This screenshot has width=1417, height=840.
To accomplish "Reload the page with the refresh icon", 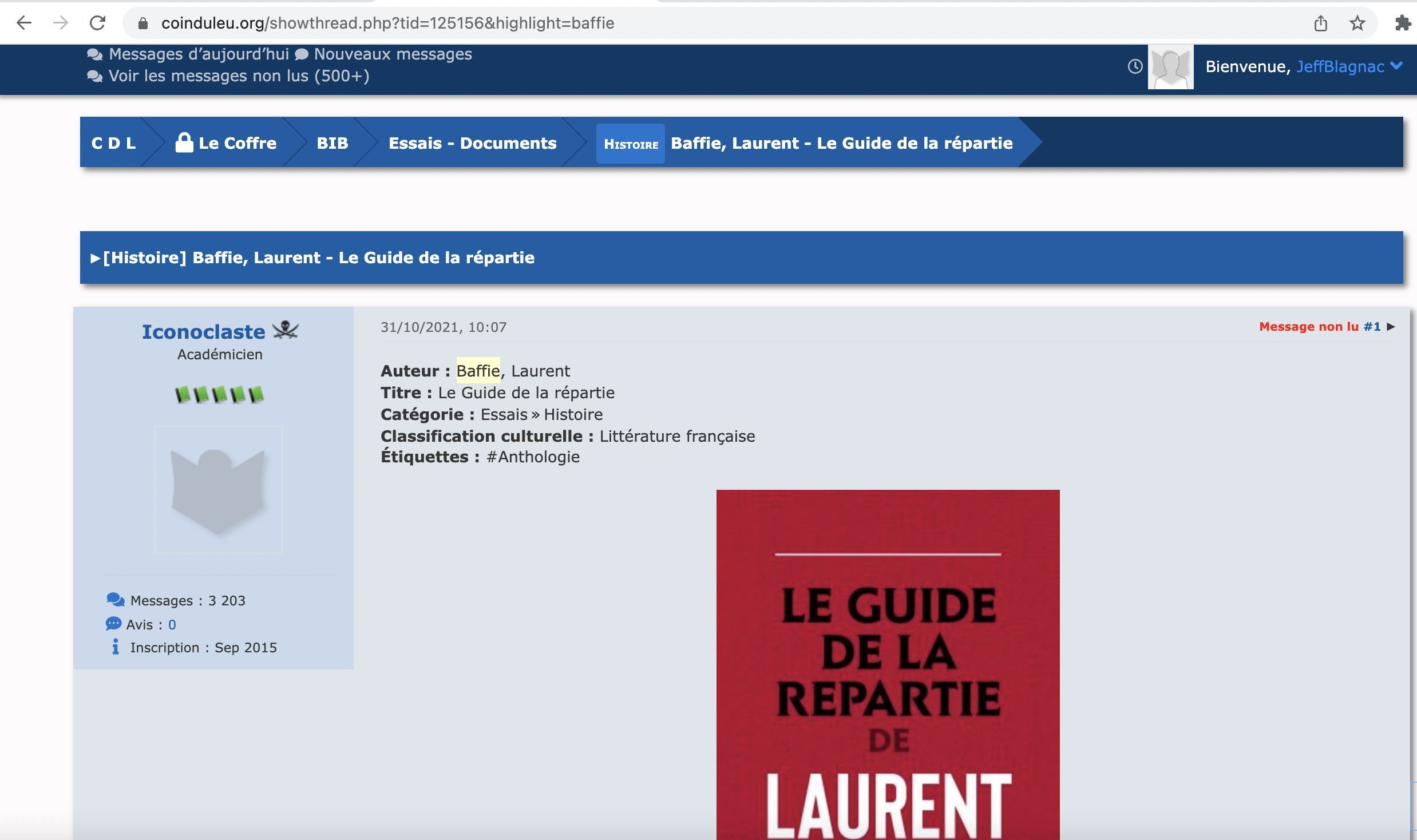I will point(97,23).
